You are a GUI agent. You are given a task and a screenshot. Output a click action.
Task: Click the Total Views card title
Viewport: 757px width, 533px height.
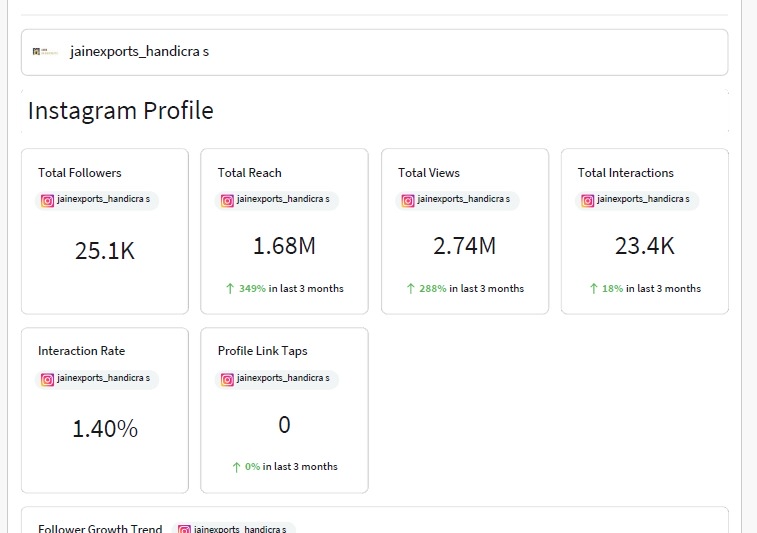pyautogui.click(x=429, y=173)
